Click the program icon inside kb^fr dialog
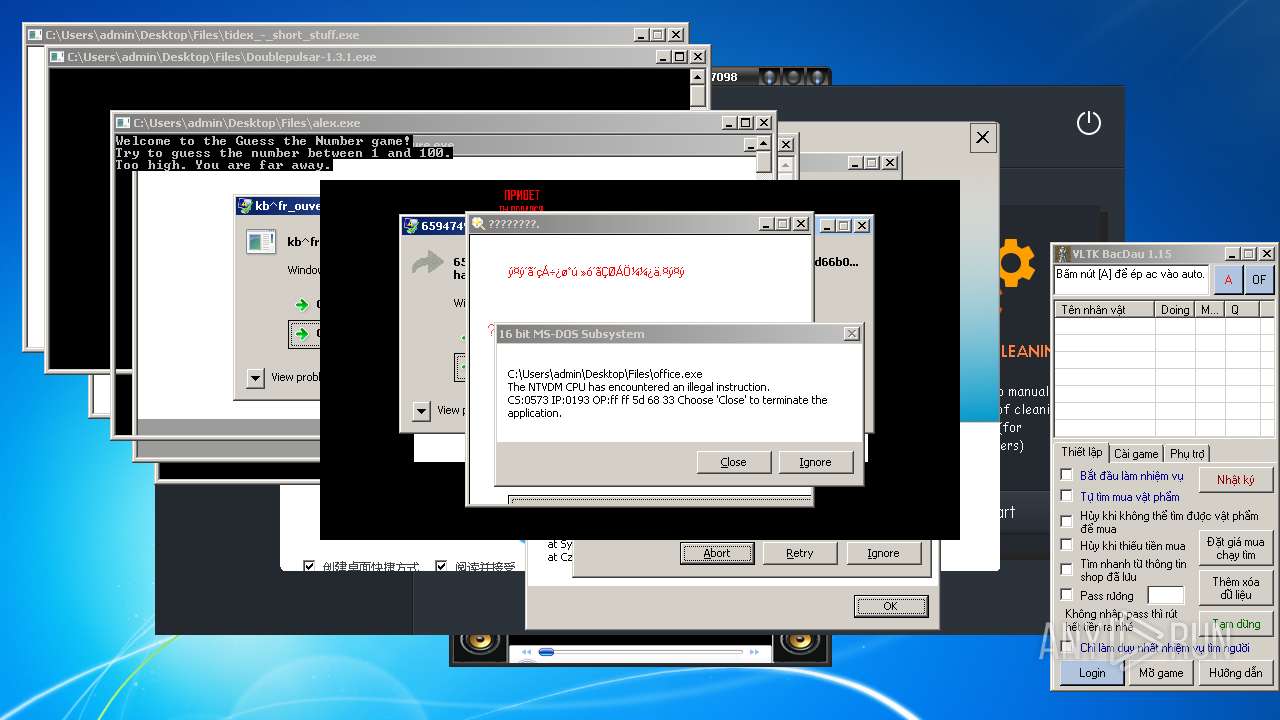Image resolution: width=1280 pixels, height=720 pixels. click(x=261, y=241)
